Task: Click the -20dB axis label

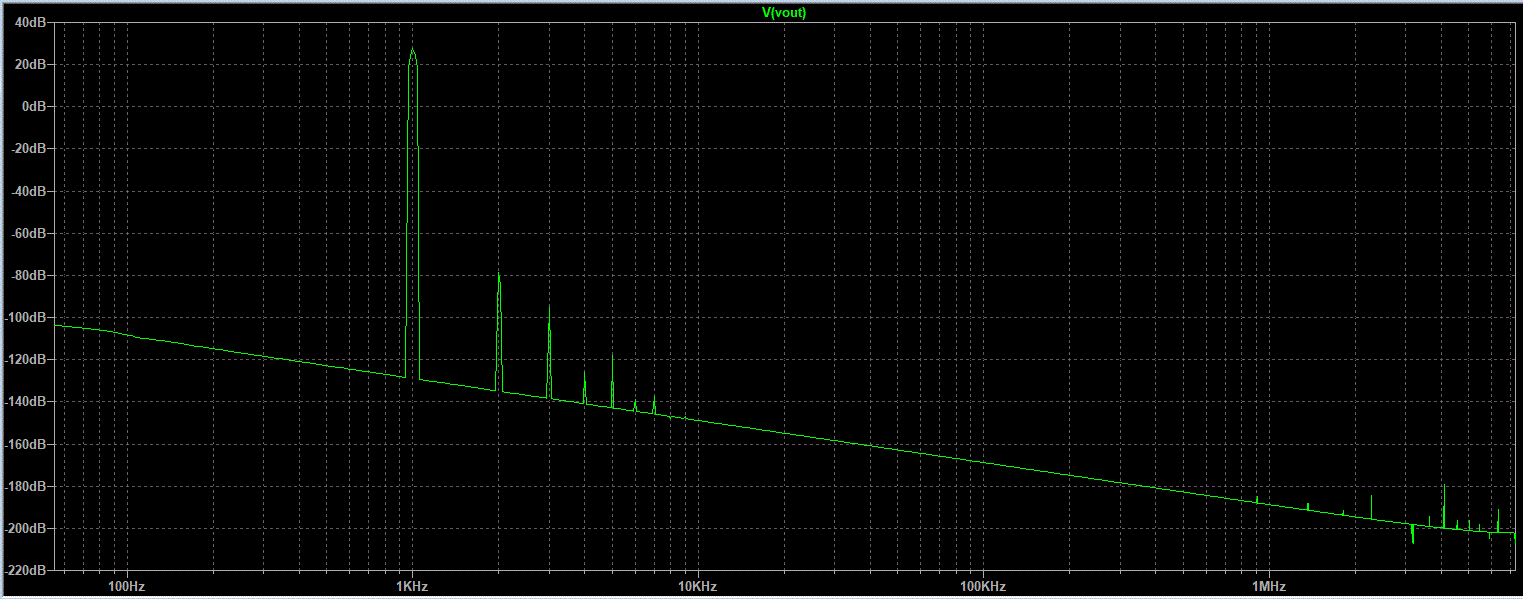Action: [x=29, y=148]
